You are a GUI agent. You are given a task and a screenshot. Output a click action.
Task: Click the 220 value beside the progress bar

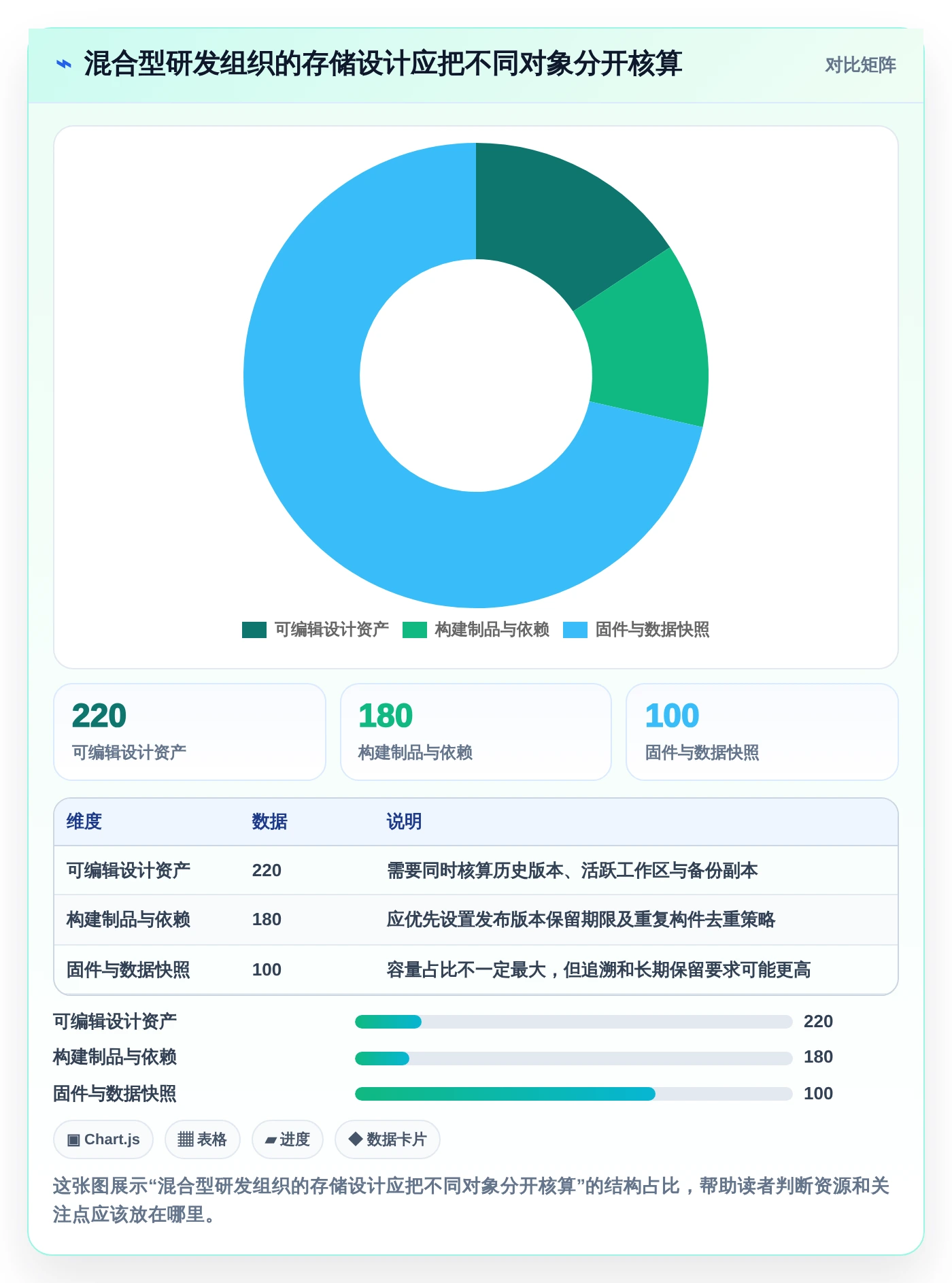(x=818, y=1022)
